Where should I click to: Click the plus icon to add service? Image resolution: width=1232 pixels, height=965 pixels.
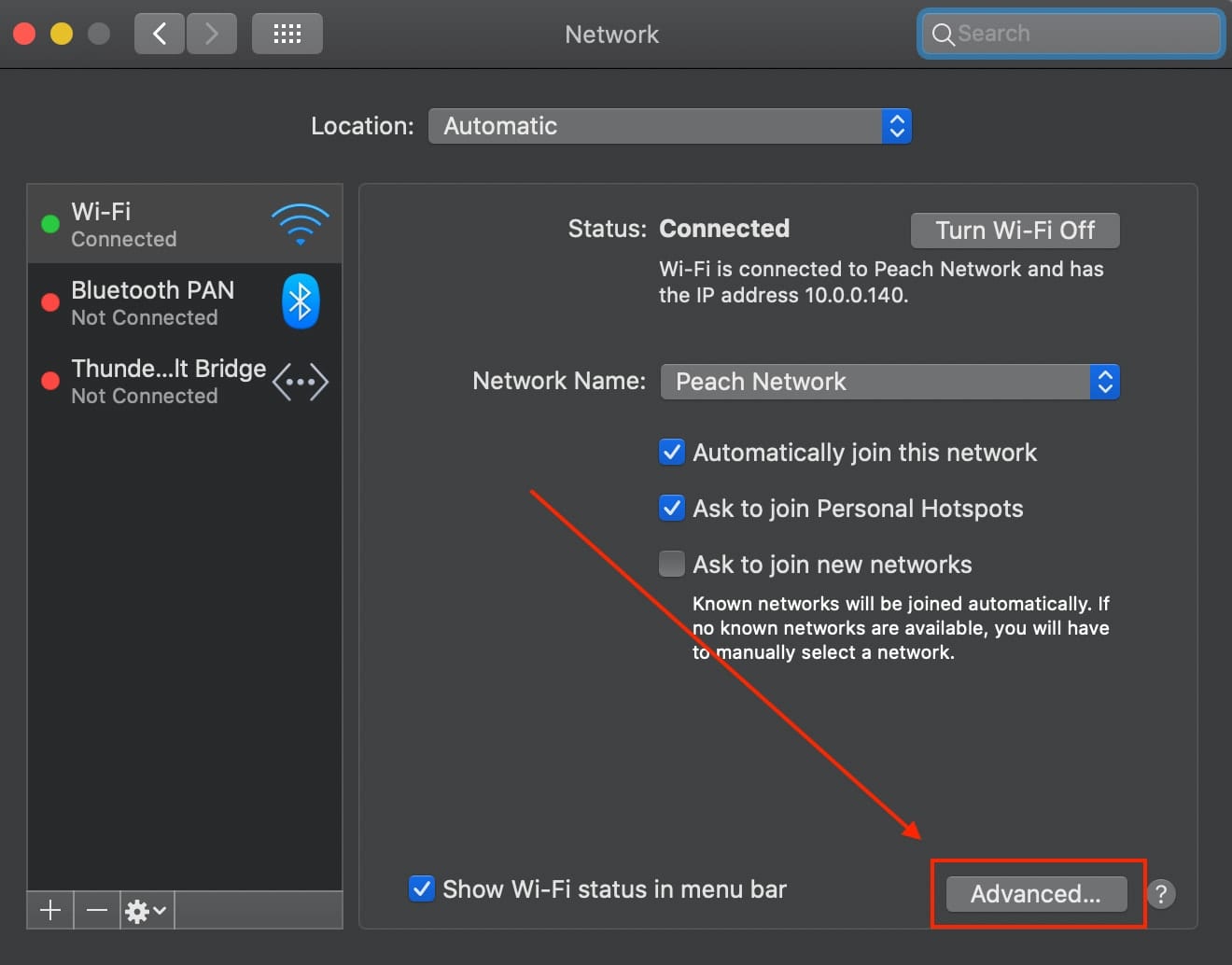pyautogui.click(x=50, y=910)
